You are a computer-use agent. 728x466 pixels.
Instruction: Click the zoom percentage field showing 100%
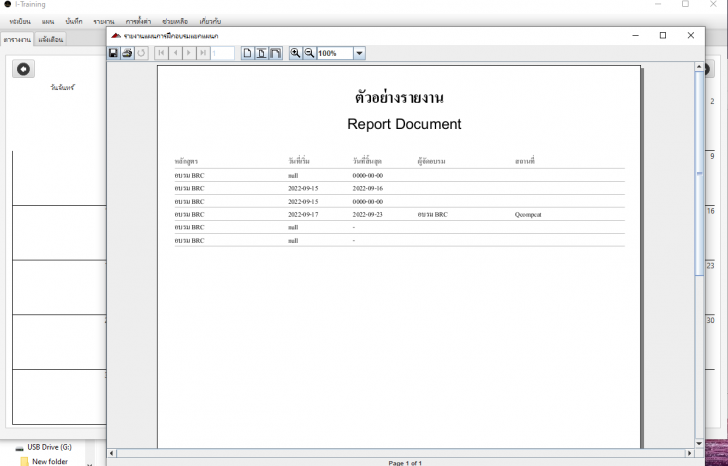click(335, 53)
